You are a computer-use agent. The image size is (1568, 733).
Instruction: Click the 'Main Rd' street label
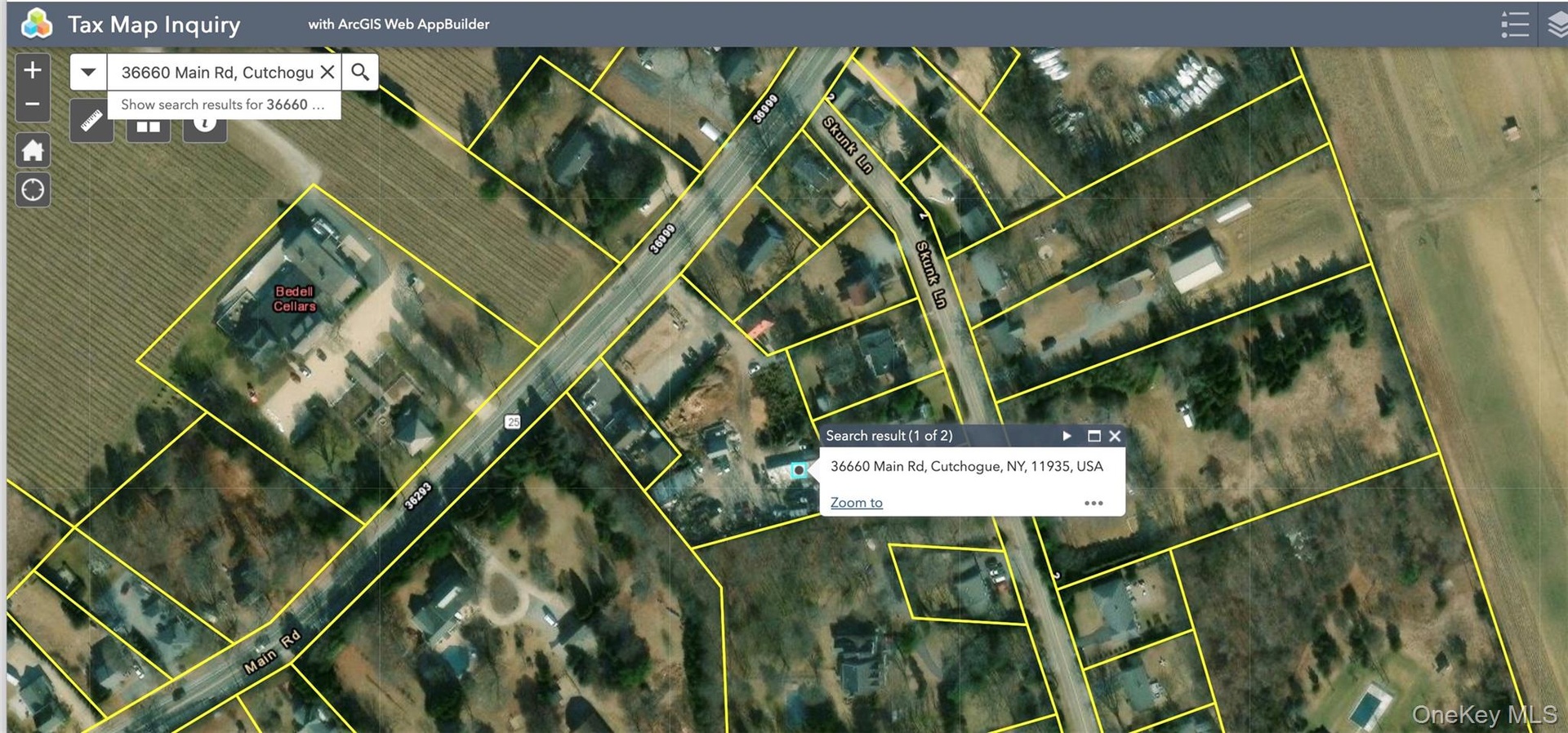[273, 651]
